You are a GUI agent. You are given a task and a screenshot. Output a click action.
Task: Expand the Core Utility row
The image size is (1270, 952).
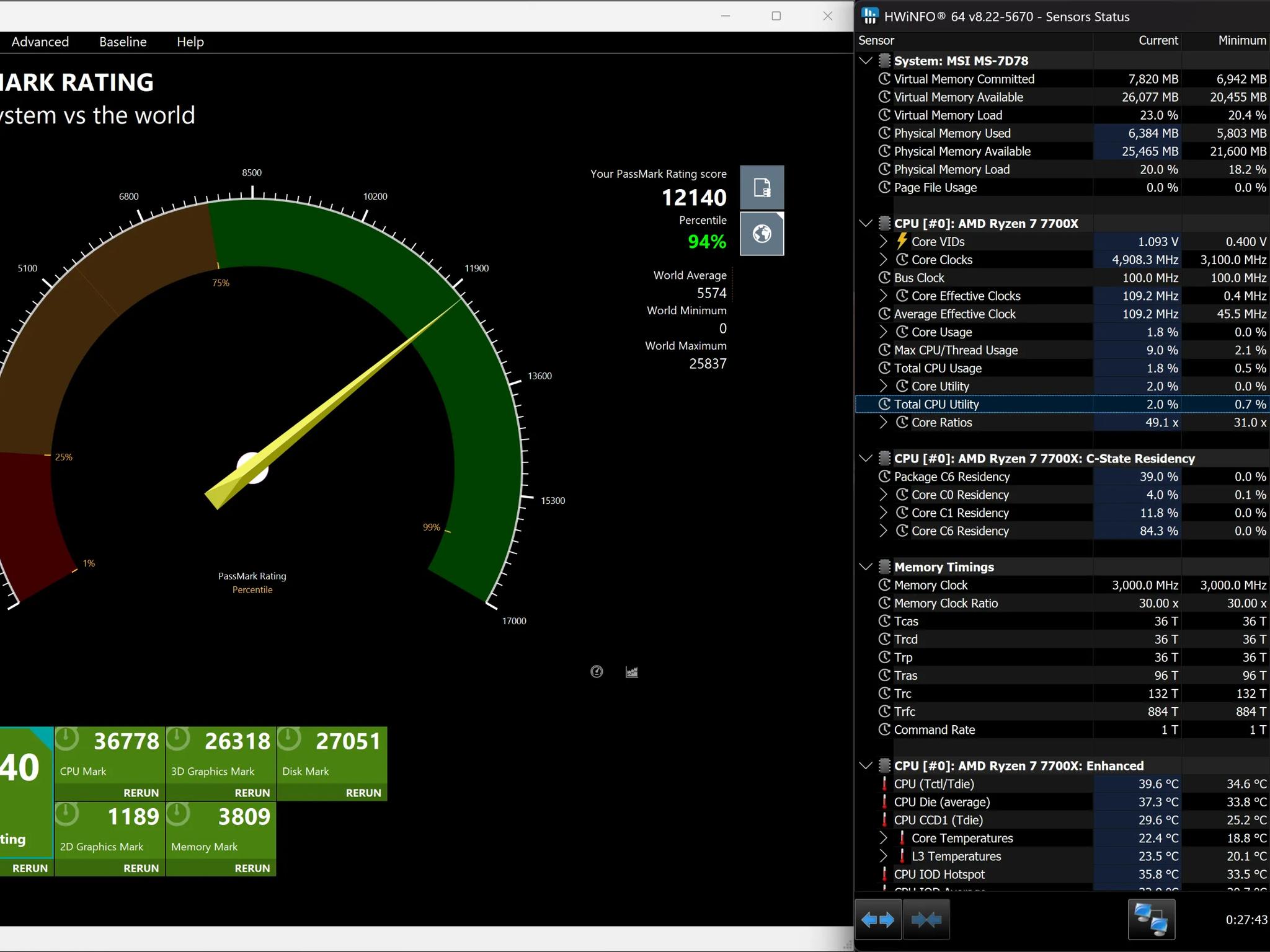click(884, 386)
